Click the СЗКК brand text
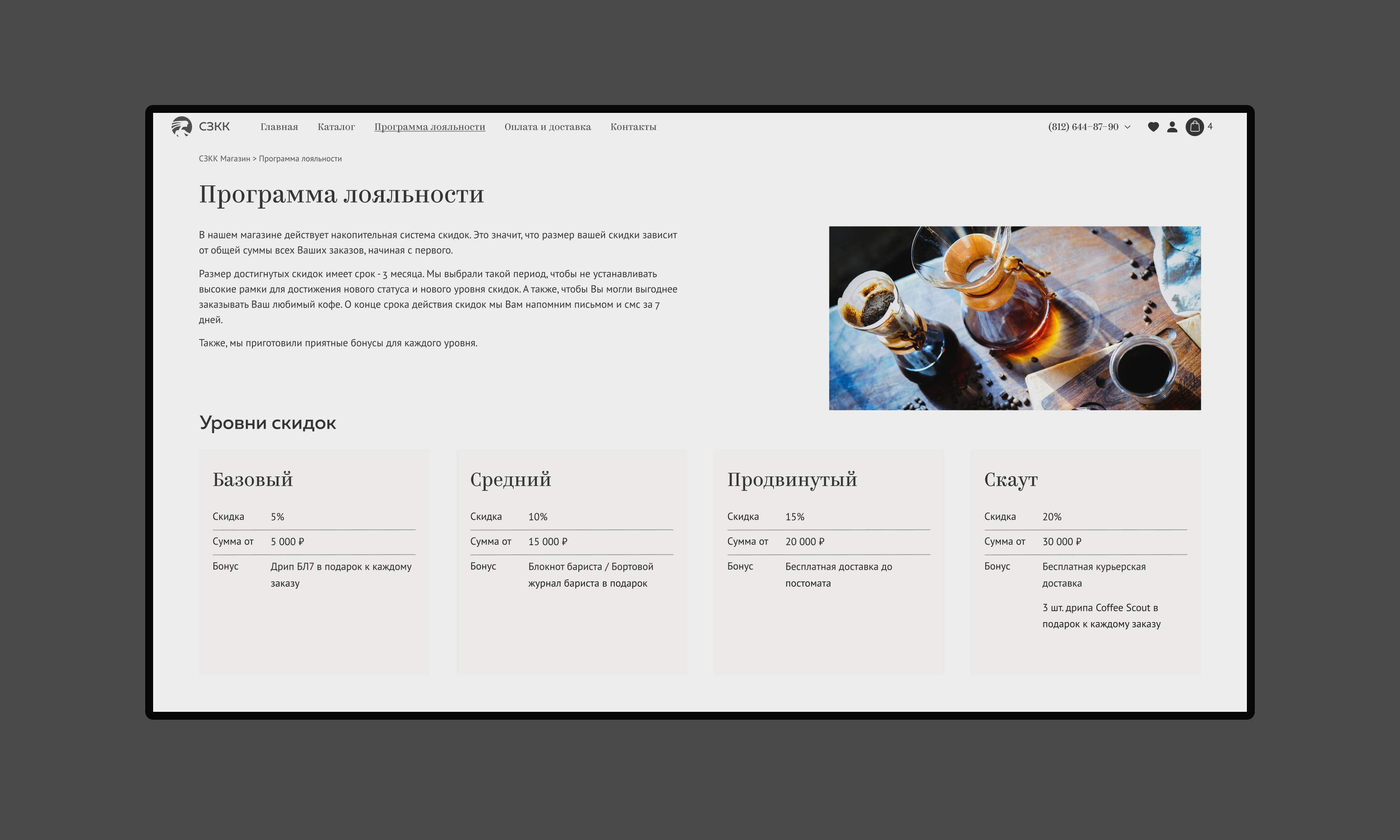Image resolution: width=1400 pixels, height=840 pixels. (x=214, y=127)
